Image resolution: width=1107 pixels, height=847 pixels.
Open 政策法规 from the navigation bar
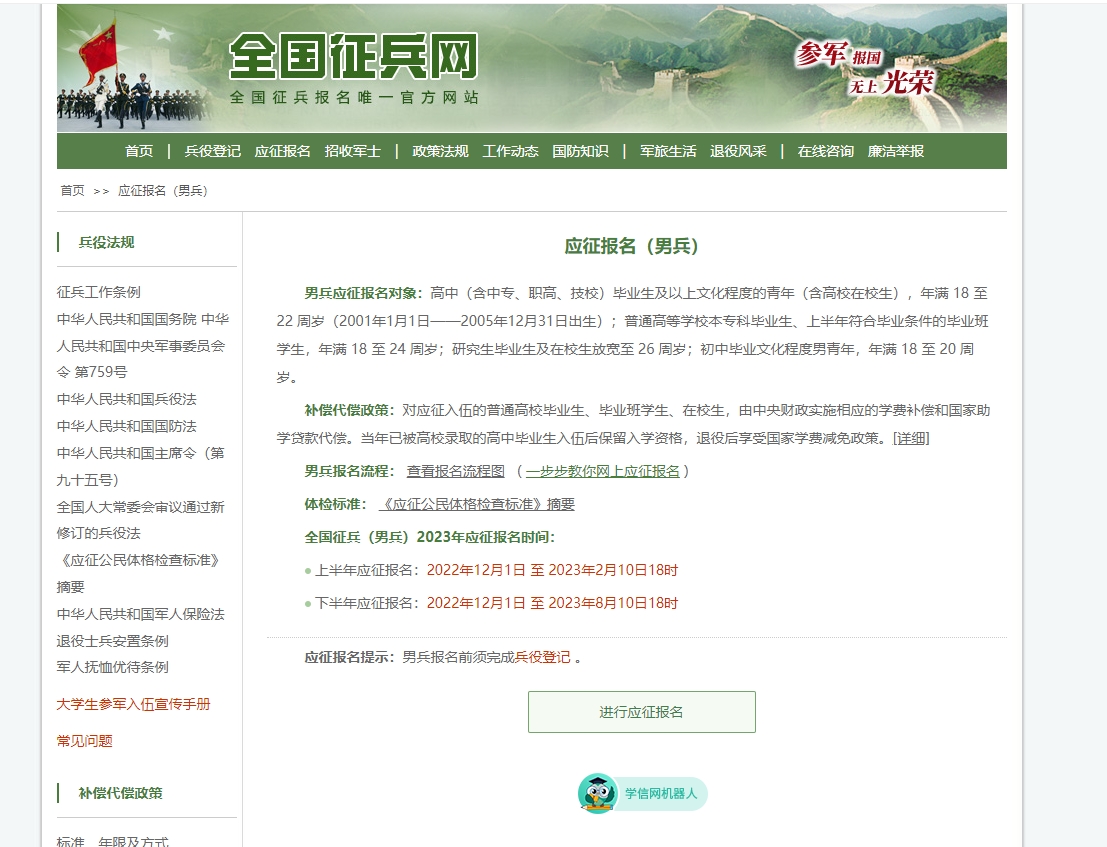click(440, 151)
